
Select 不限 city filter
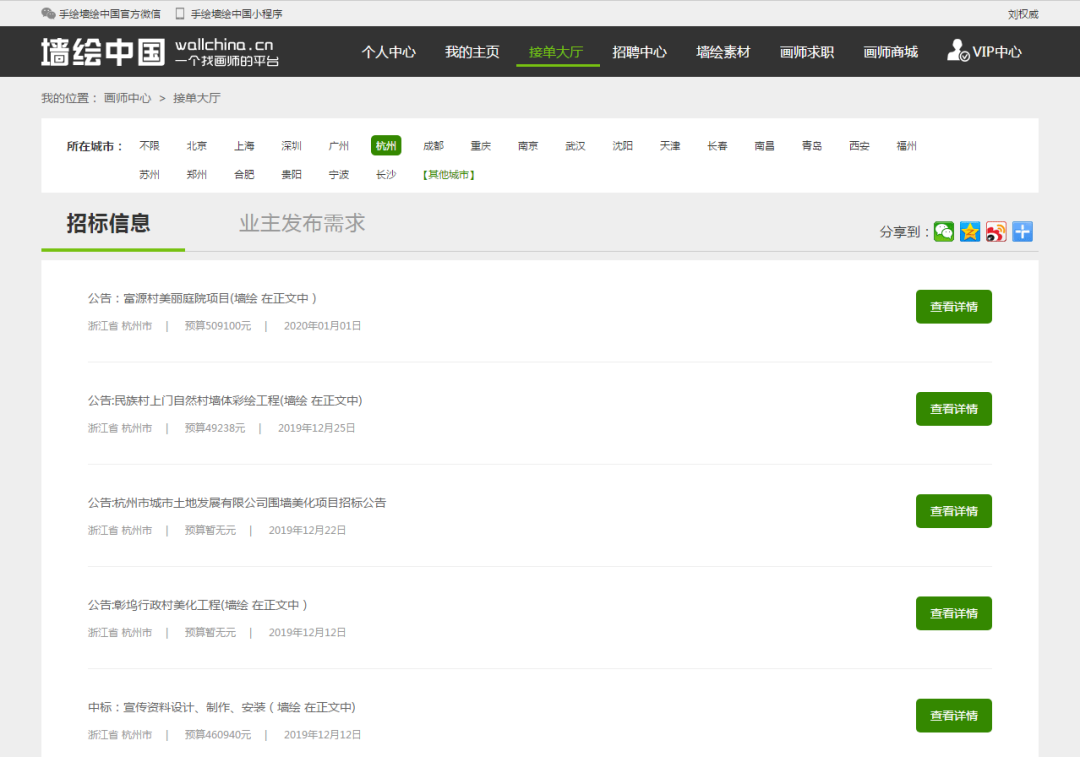coord(149,146)
